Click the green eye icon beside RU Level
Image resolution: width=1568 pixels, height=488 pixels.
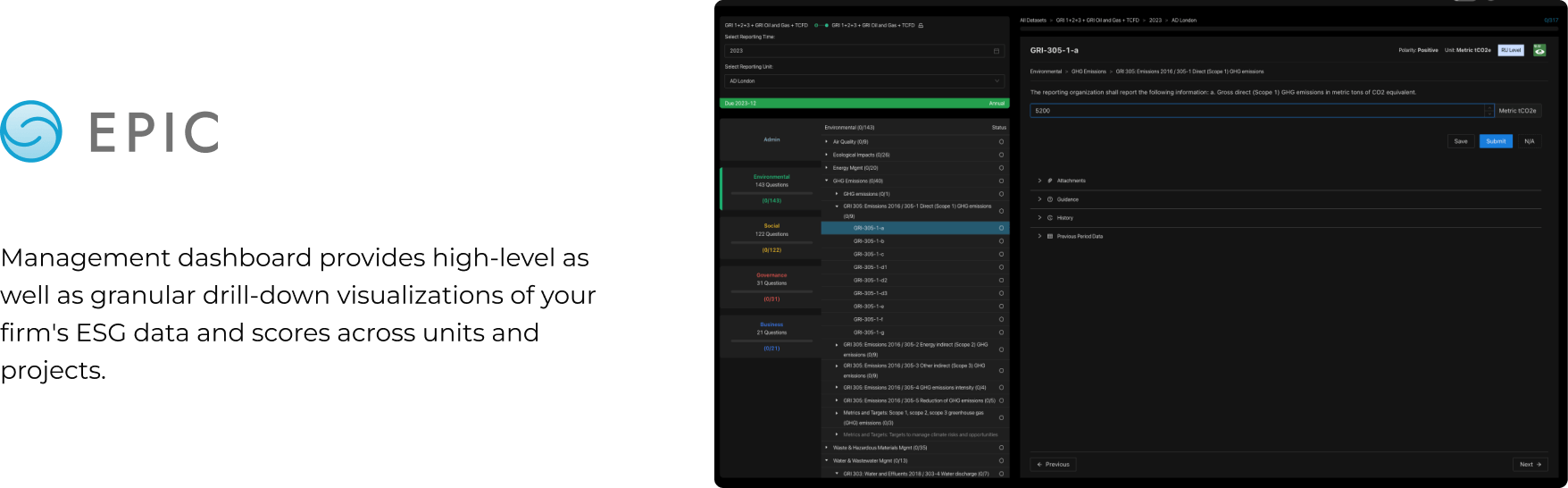pyautogui.click(x=1539, y=50)
